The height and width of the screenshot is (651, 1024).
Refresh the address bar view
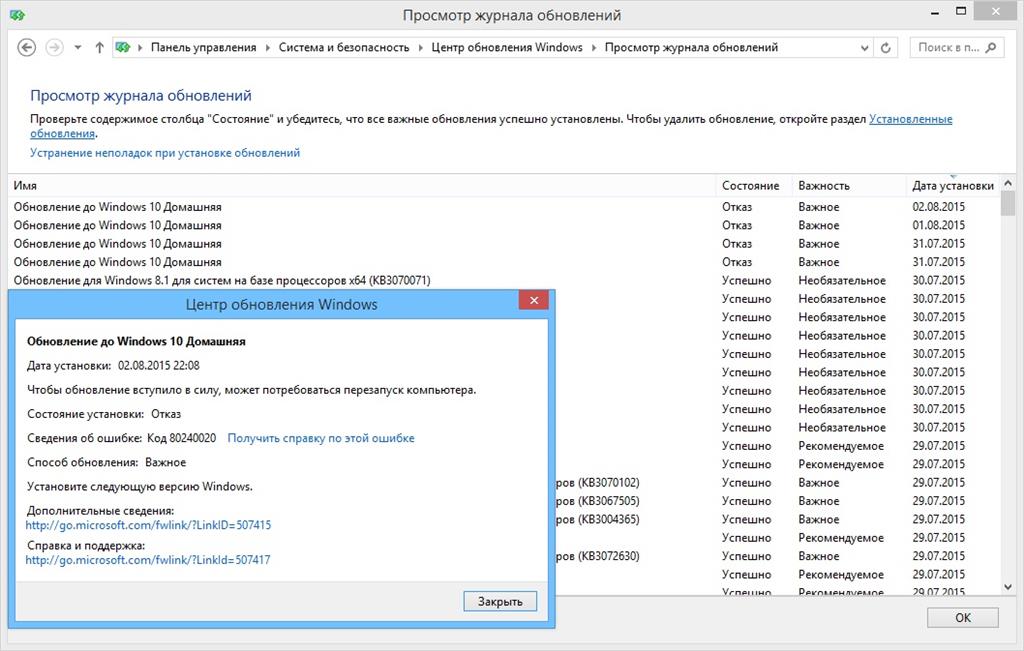[886, 48]
